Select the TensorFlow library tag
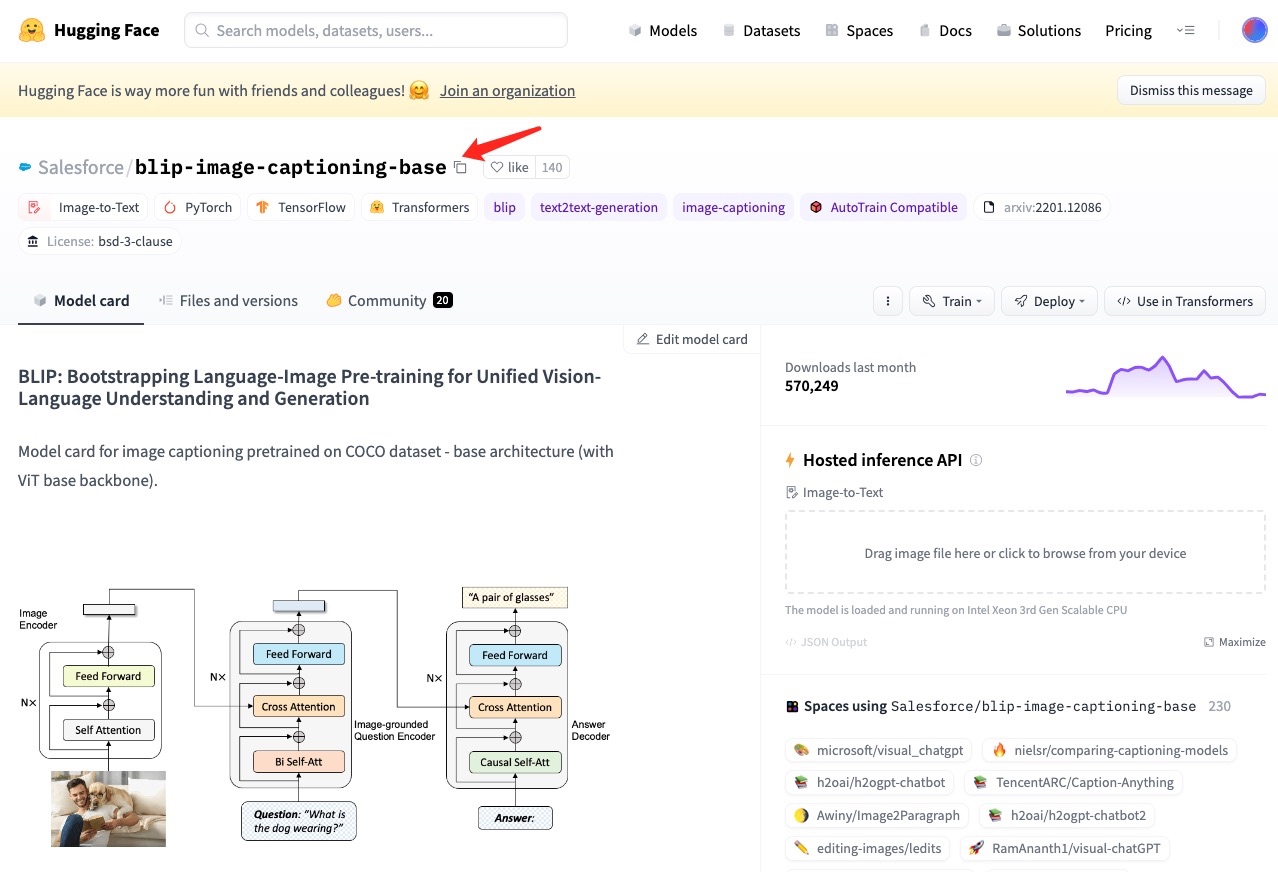This screenshot has height=872, width=1278. click(x=301, y=207)
